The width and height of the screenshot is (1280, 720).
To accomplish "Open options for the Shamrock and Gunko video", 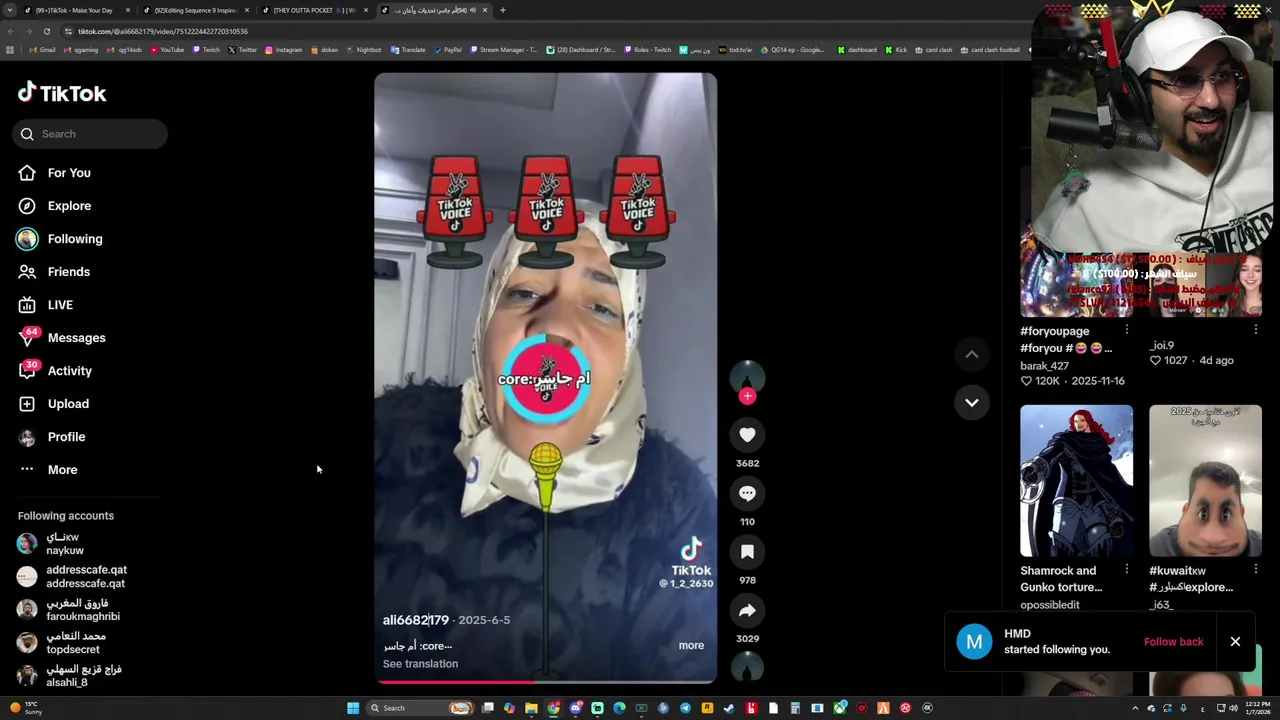I will [1126, 570].
